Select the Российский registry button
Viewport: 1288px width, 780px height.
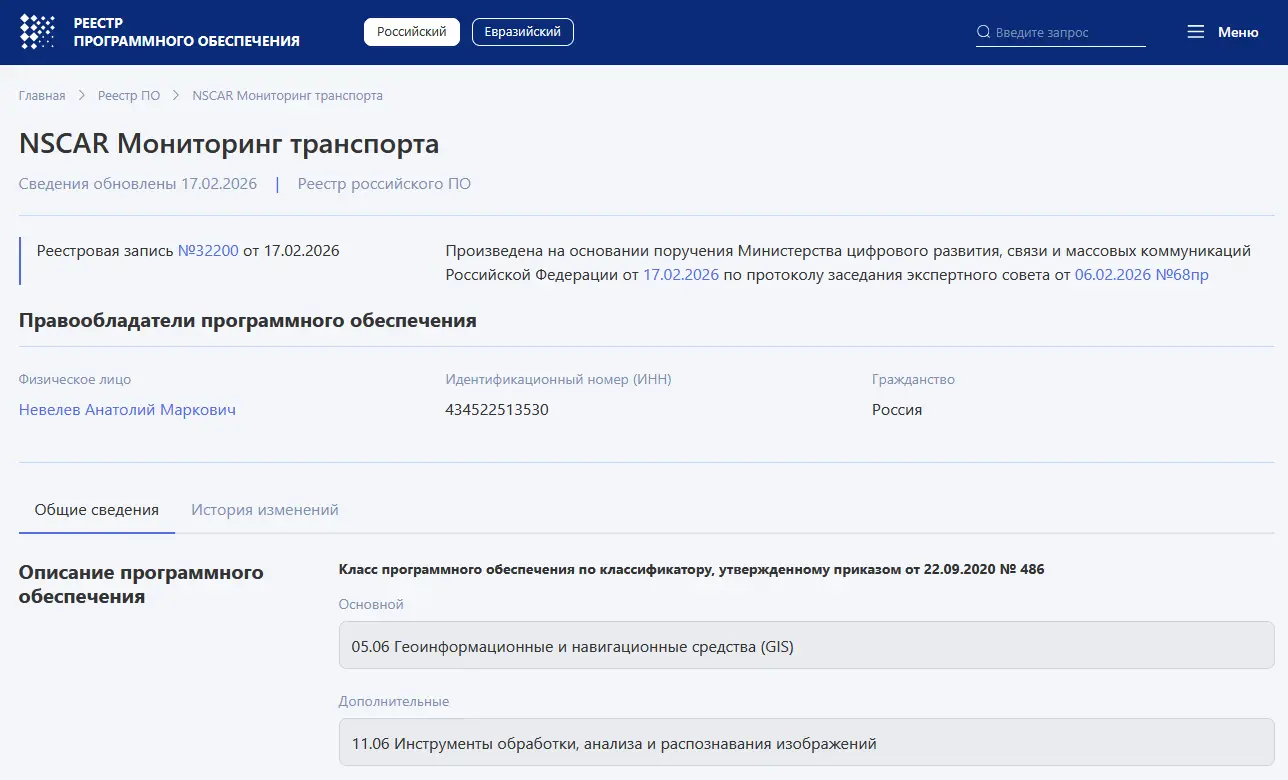[411, 31]
